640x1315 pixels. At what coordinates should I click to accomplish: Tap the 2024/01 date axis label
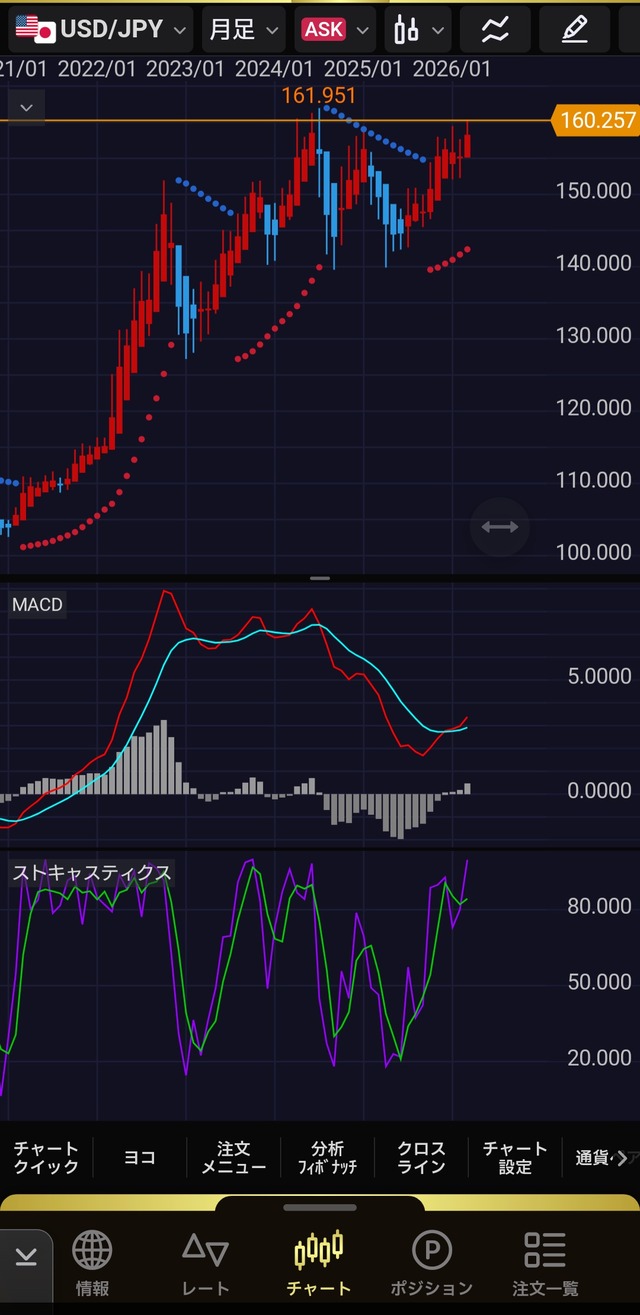(x=273, y=69)
